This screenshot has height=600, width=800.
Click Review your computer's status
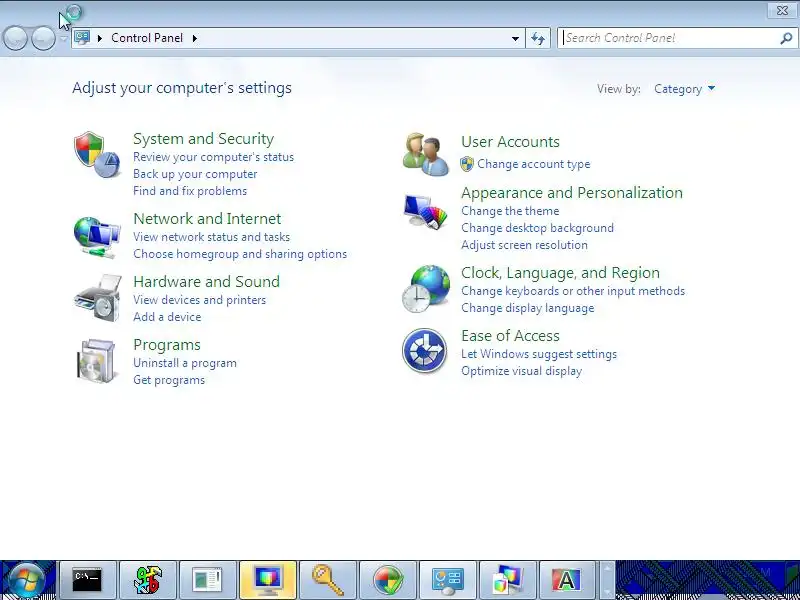pyautogui.click(x=213, y=157)
